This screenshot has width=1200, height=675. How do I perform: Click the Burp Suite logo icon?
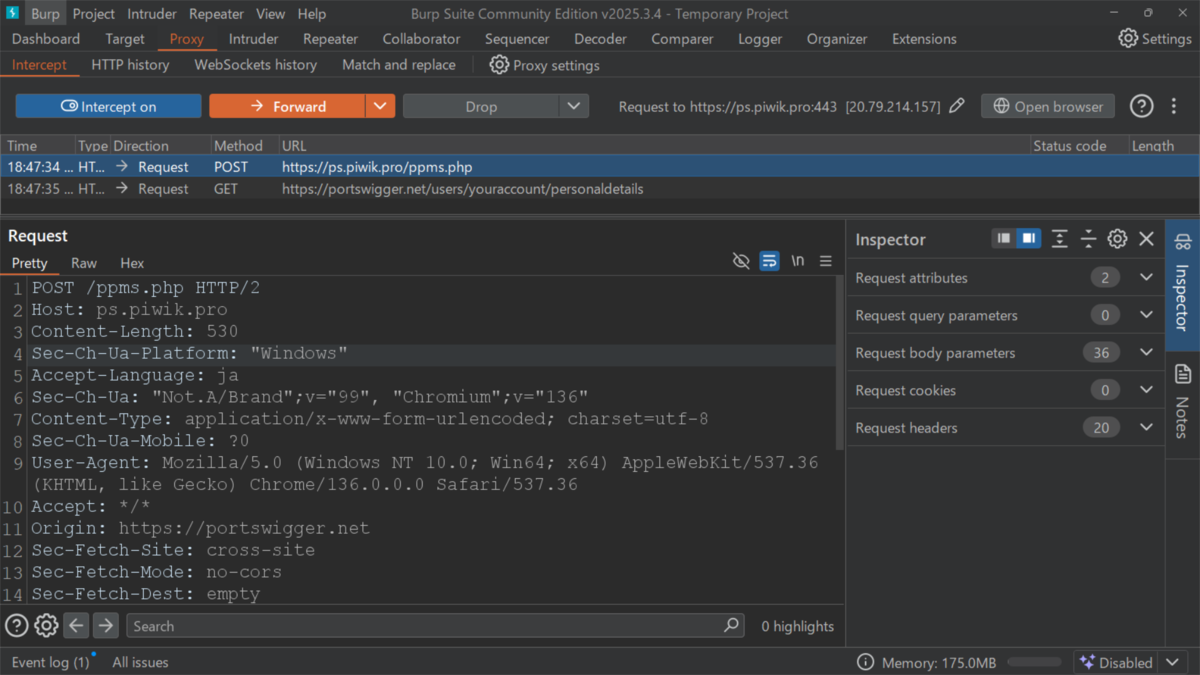(13, 13)
